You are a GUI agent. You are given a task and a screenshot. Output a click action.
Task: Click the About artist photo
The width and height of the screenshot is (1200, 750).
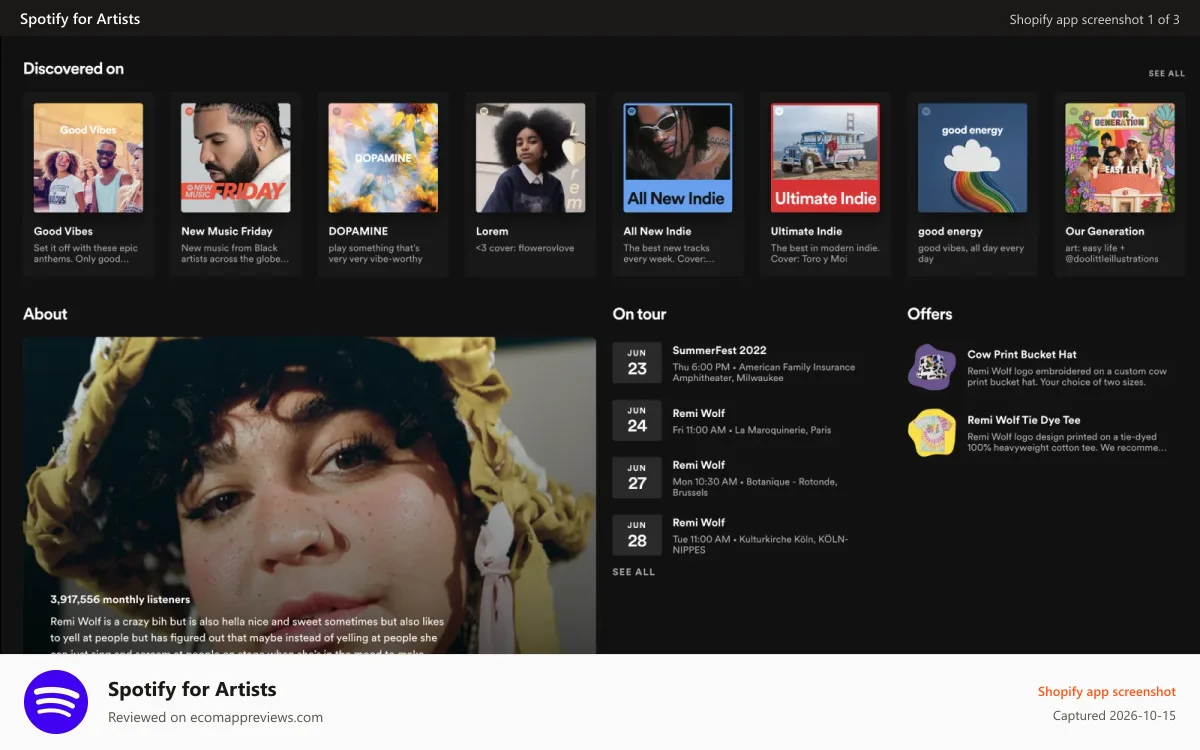click(x=309, y=495)
